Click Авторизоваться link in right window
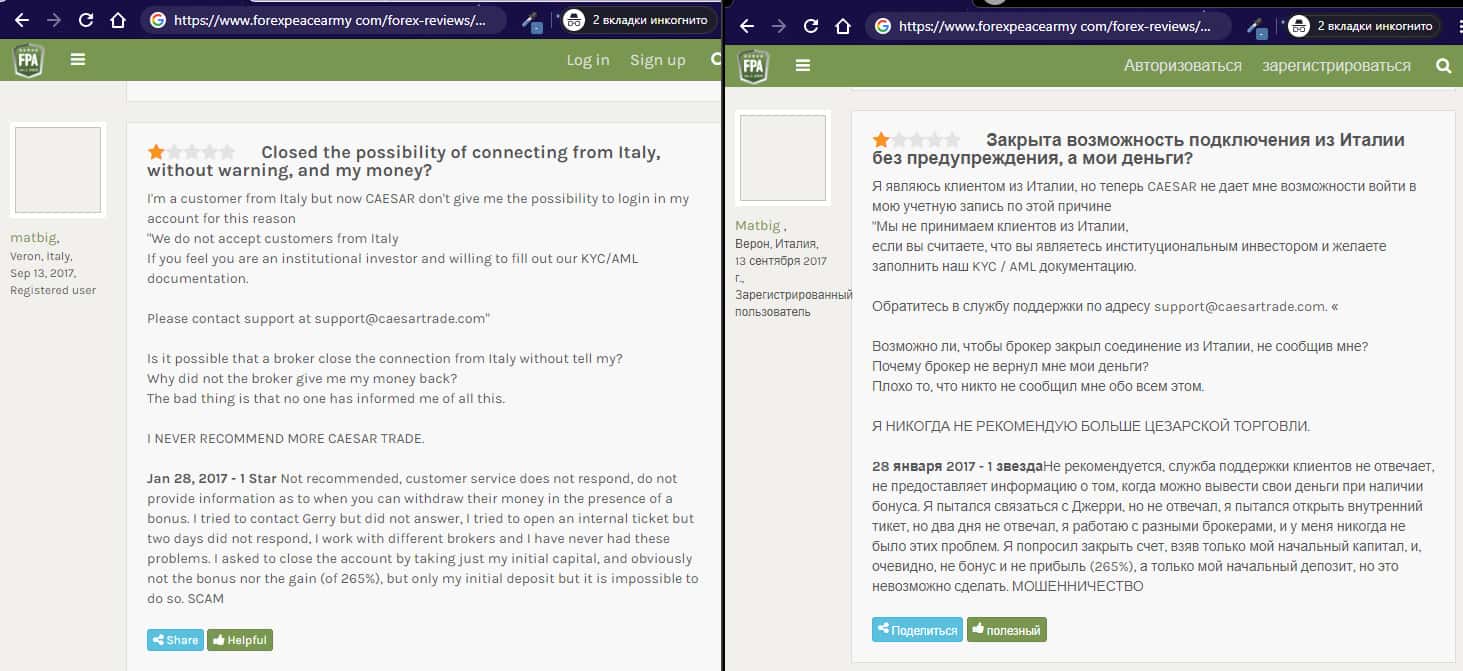The height and width of the screenshot is (671, 1463). pos(1182,66)
